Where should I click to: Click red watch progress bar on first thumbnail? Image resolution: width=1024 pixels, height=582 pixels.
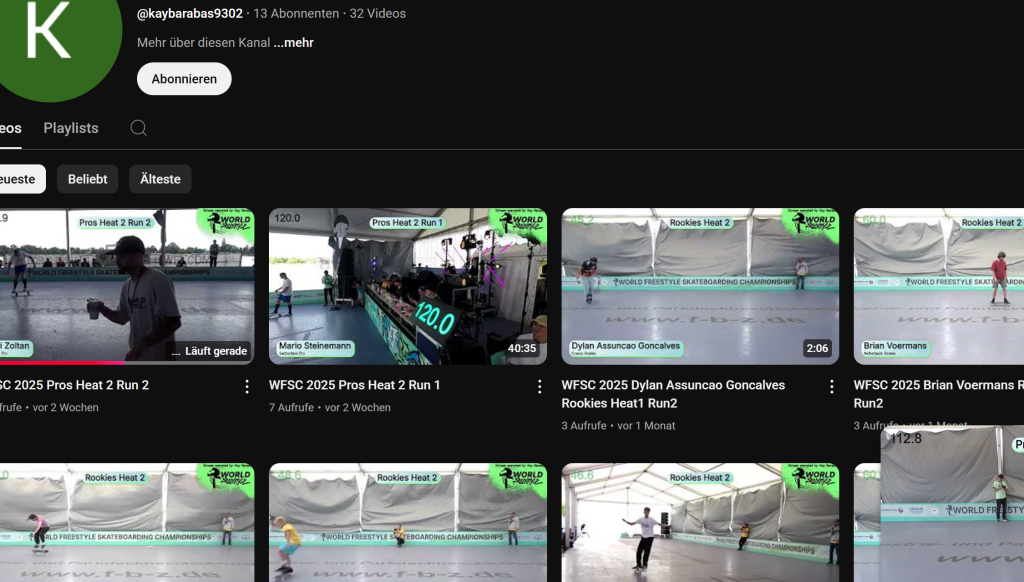coord(60,363)
